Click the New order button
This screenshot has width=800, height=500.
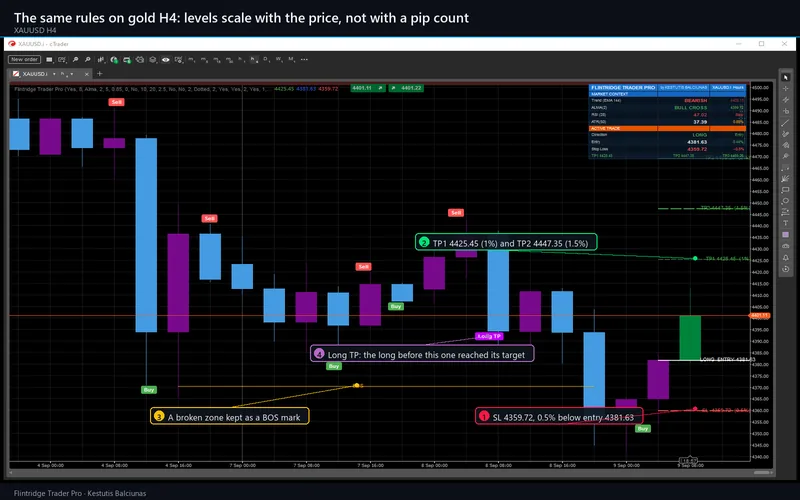(x=24, y=59)
